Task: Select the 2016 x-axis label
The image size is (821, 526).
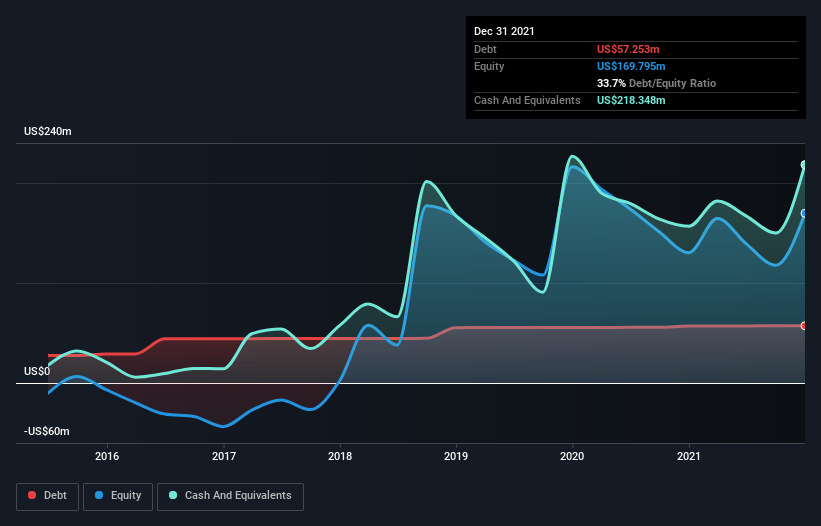Action: pyautogui.click(x=107, y=456)
